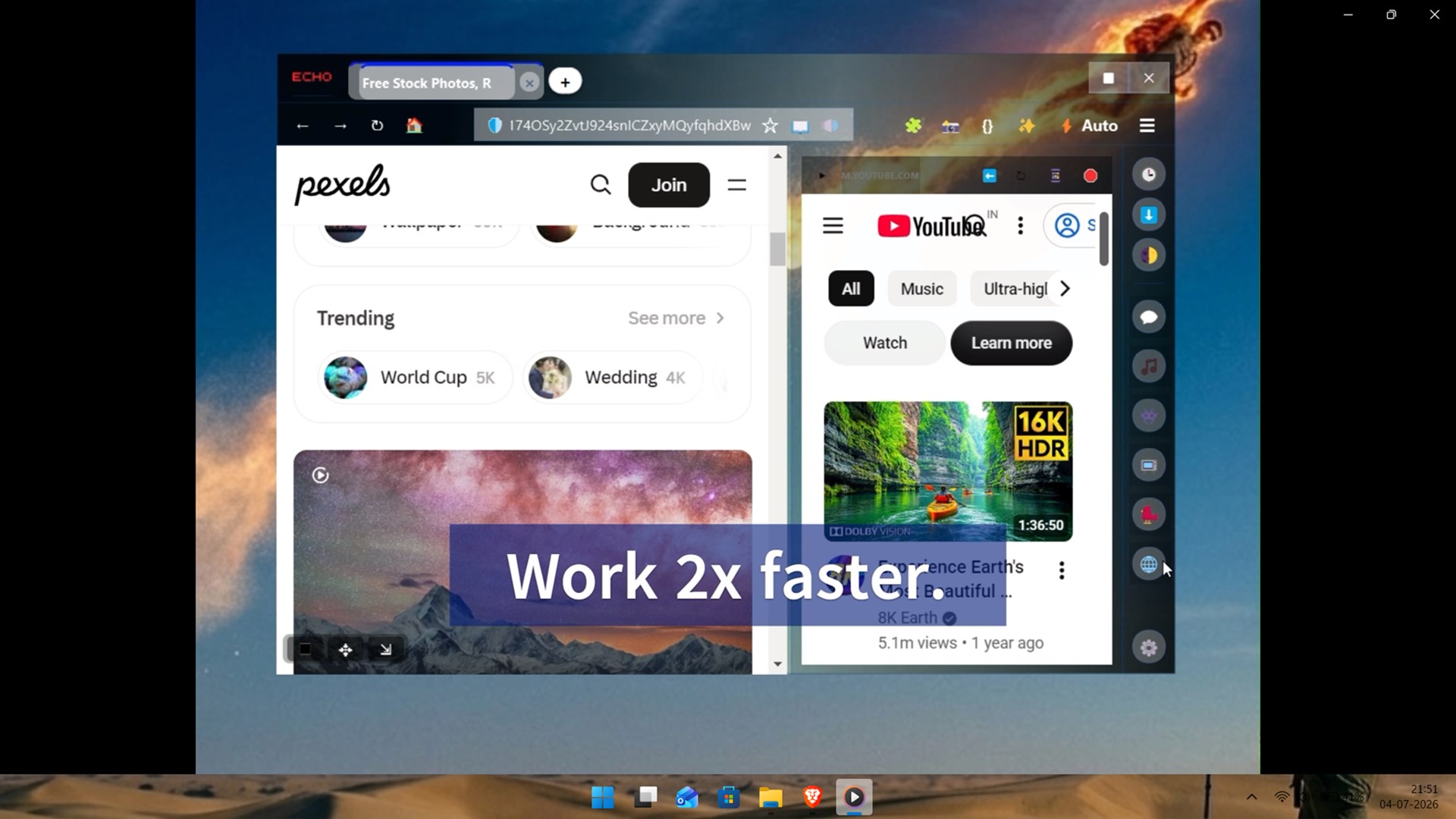Toggle the Auto mode lightning button

[x=1089, y=126]
